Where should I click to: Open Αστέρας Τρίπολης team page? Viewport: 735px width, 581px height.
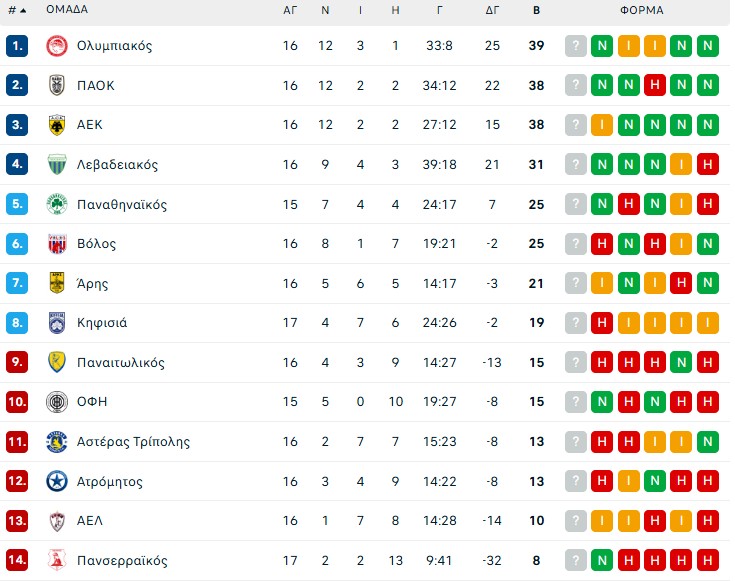coord(133,442)
